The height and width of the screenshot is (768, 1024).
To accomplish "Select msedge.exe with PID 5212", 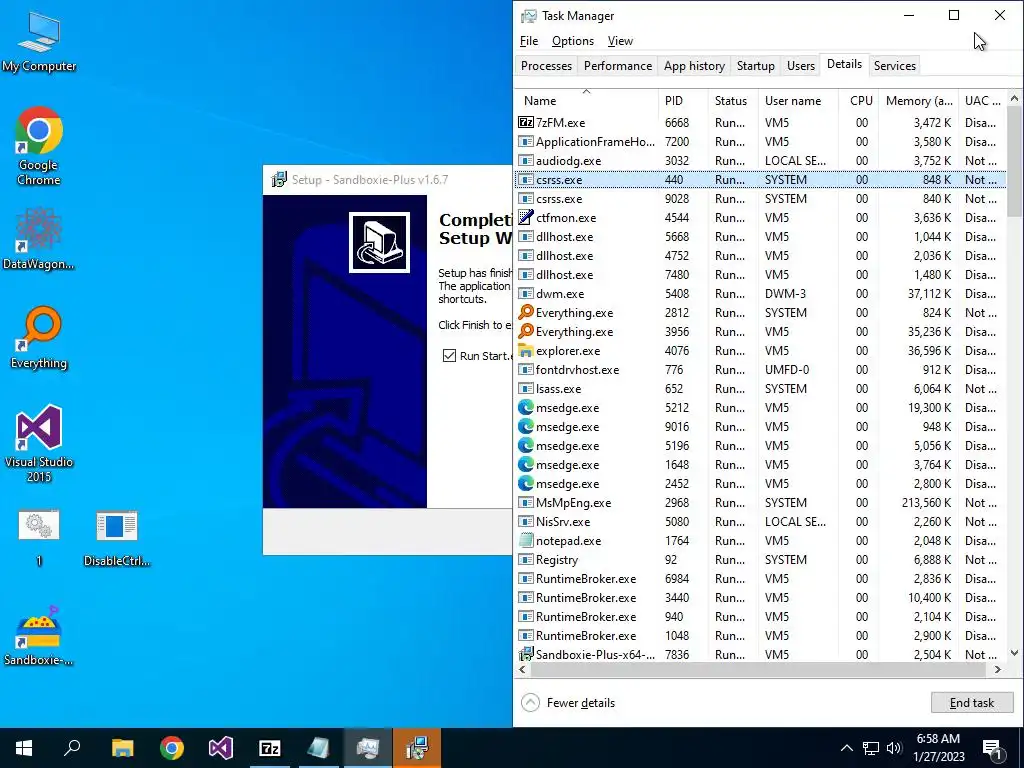I will coord(760,408).
